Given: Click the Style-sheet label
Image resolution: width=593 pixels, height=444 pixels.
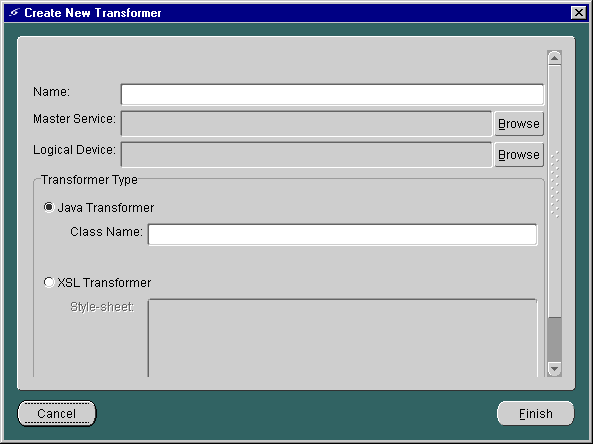Looking at the screenshot, I should (x=102, y=307).
